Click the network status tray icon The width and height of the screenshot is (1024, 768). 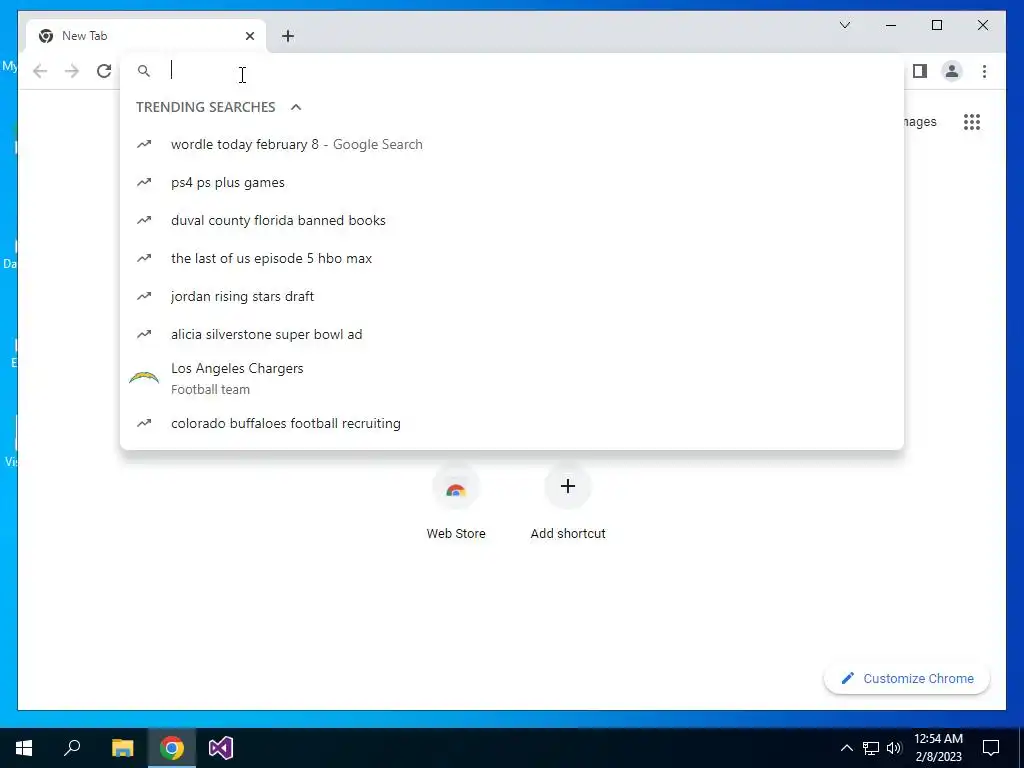pyautogui.click(x=871, y=748)
